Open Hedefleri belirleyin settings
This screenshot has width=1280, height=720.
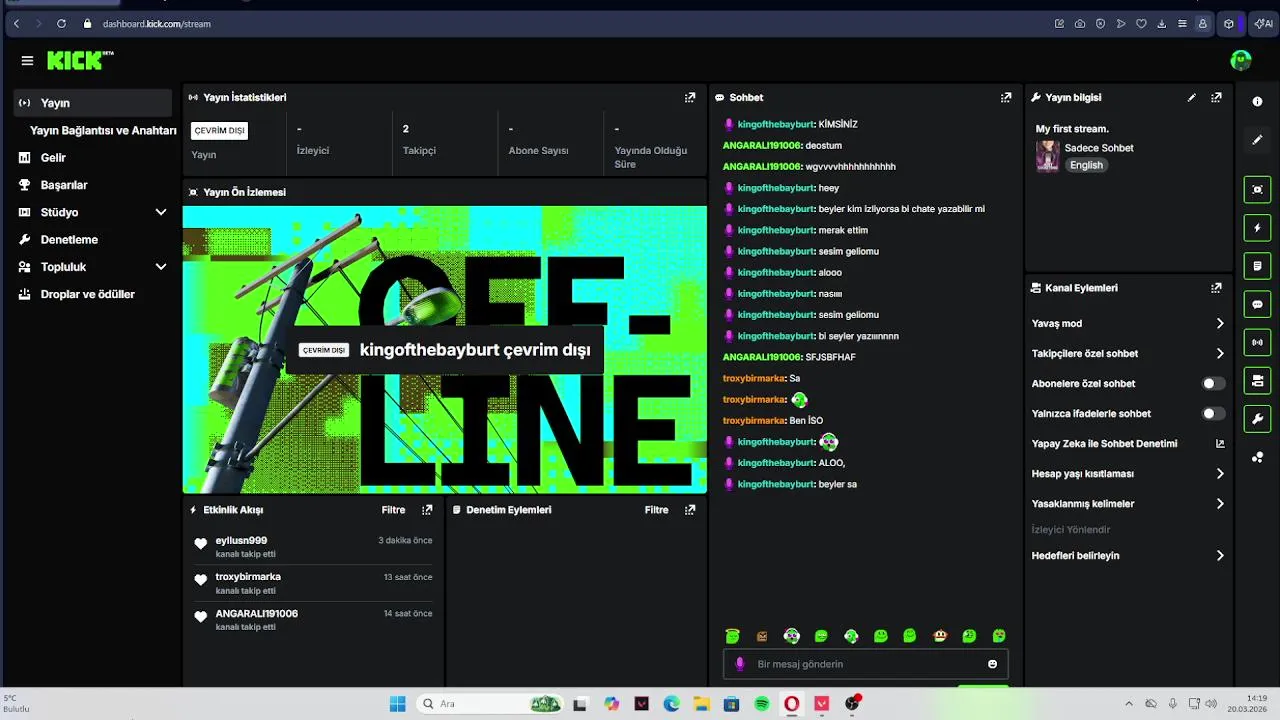[1128, 555]
